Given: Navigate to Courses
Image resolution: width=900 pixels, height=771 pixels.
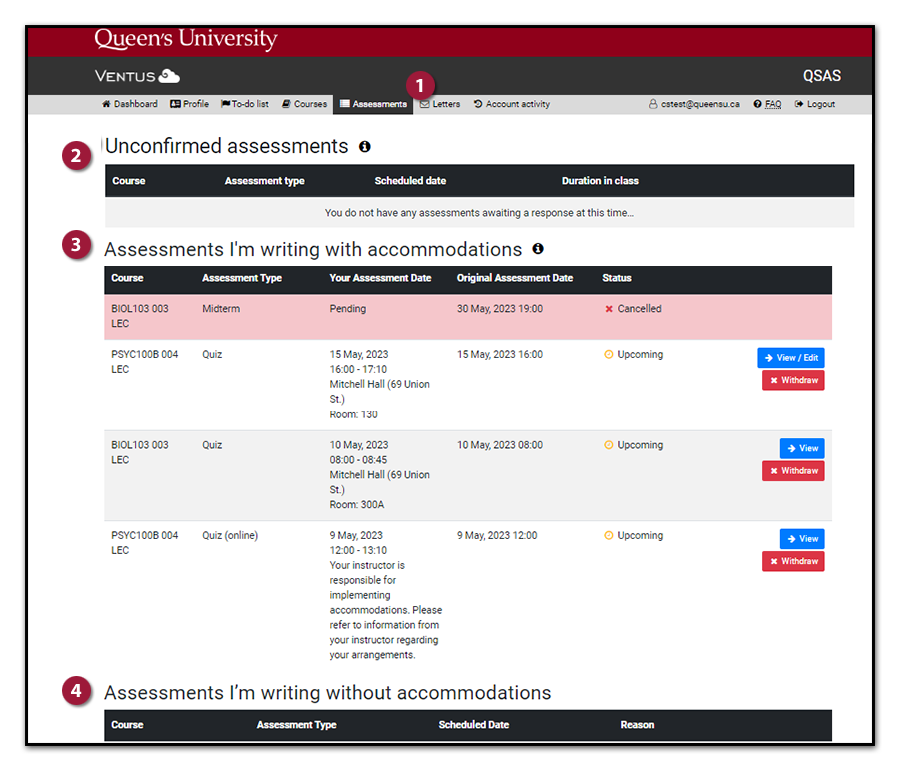Looking at the screenshot, I should point(305,104).
